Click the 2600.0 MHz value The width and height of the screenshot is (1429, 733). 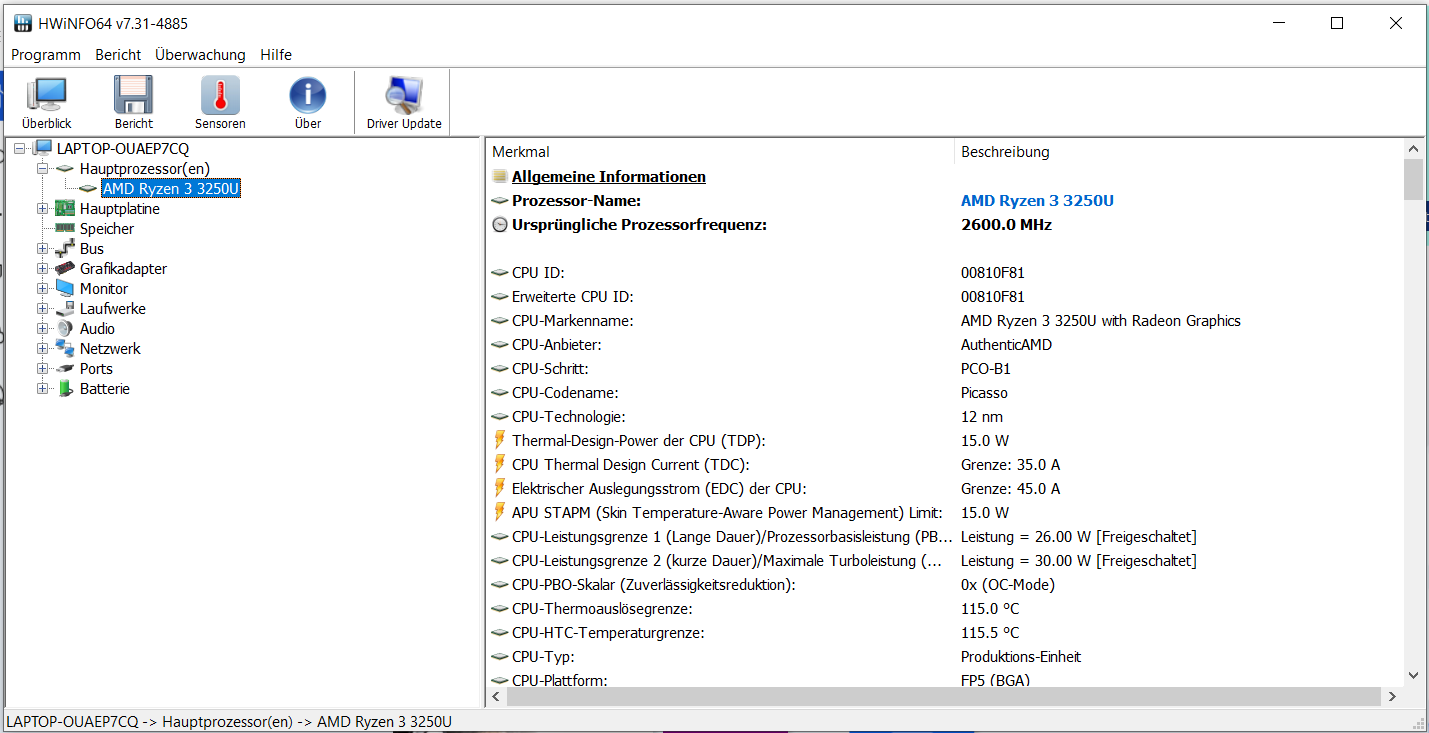click(1006, 225)
